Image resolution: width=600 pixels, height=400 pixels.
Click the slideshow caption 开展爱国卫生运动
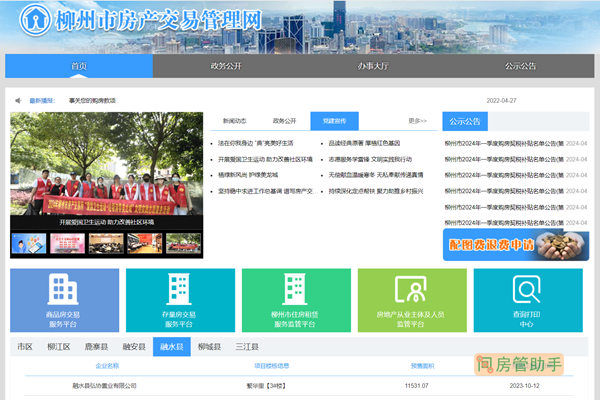coord(107,222)
